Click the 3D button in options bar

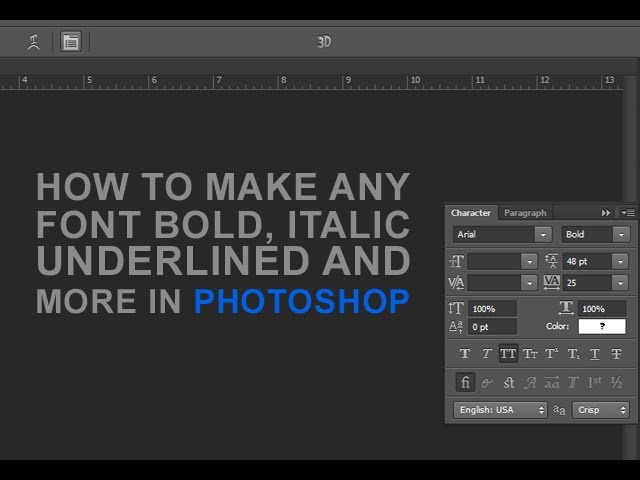[x=324, y=42]
